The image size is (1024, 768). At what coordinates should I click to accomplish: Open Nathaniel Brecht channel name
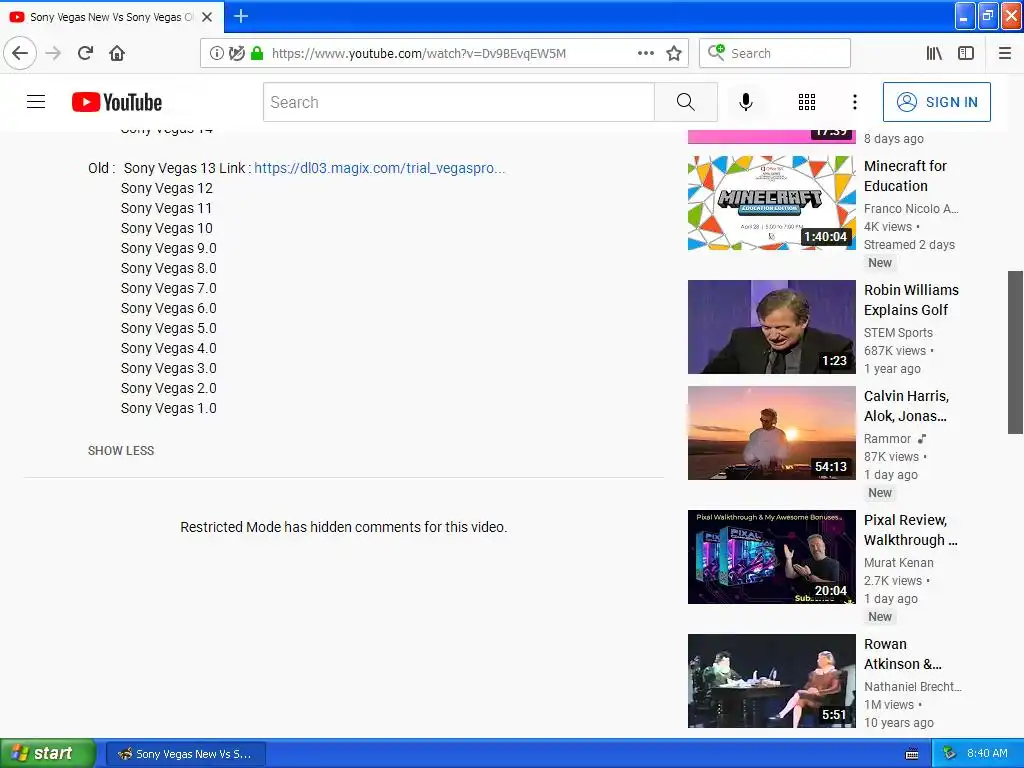pos(912,686)
